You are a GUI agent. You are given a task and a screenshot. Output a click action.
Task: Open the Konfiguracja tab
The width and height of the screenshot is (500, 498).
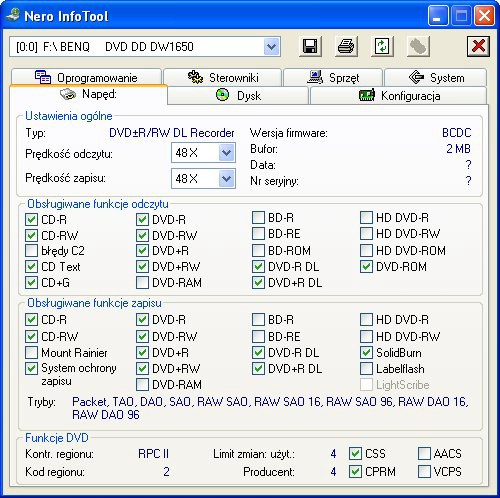tap(399, 96)
